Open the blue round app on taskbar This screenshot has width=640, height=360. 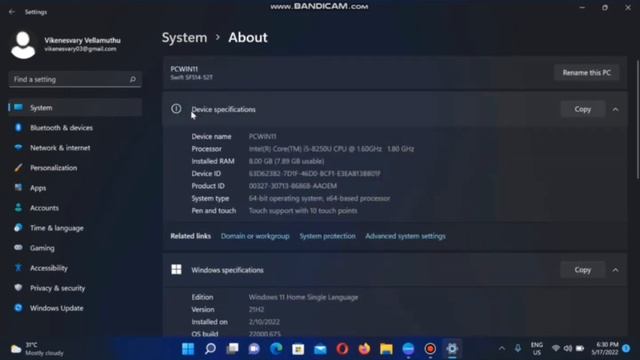click(408, 349)
